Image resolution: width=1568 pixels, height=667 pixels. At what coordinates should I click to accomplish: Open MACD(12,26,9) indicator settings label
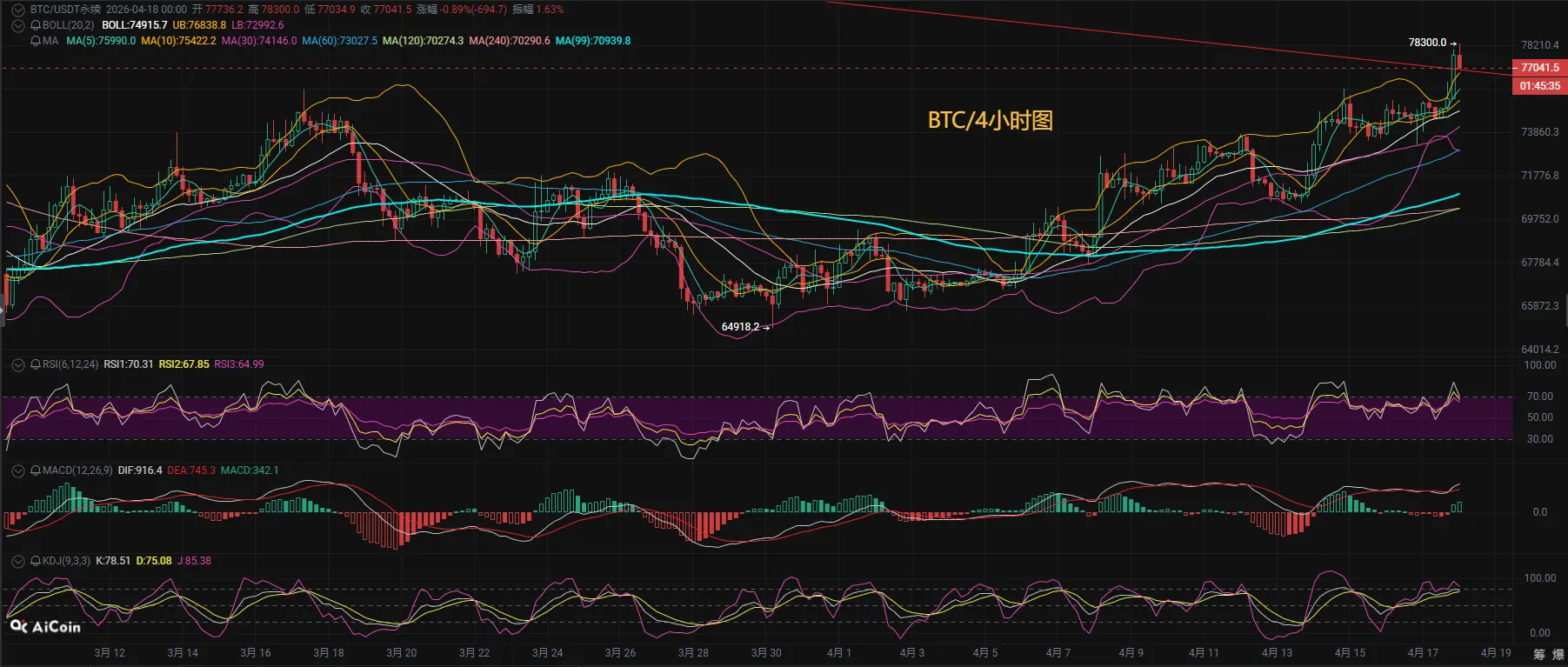click(x=77, y=470)
